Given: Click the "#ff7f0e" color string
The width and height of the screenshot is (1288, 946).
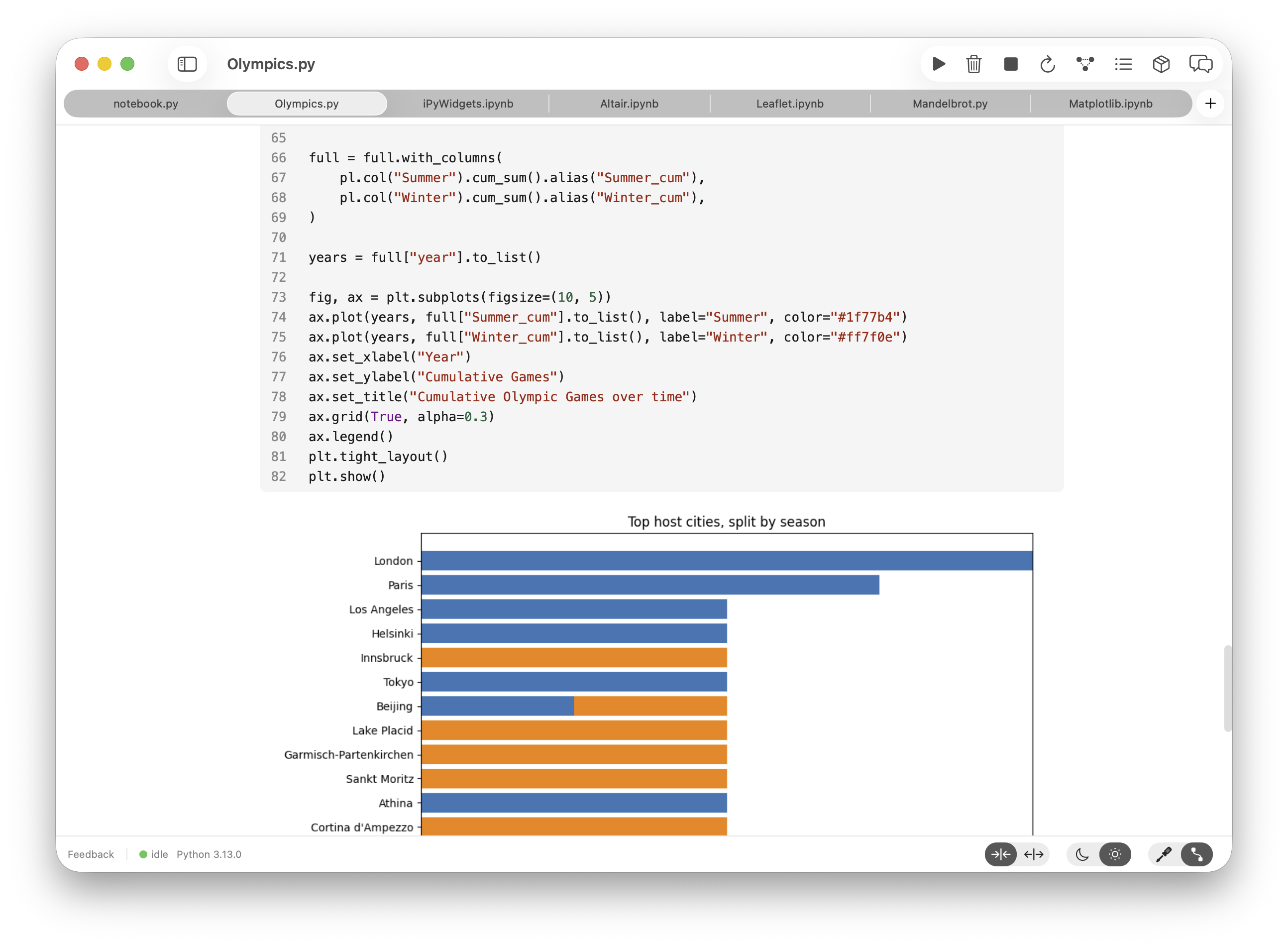Looking at the screenshot, I should pyautogui.click(x=865, y=337).
